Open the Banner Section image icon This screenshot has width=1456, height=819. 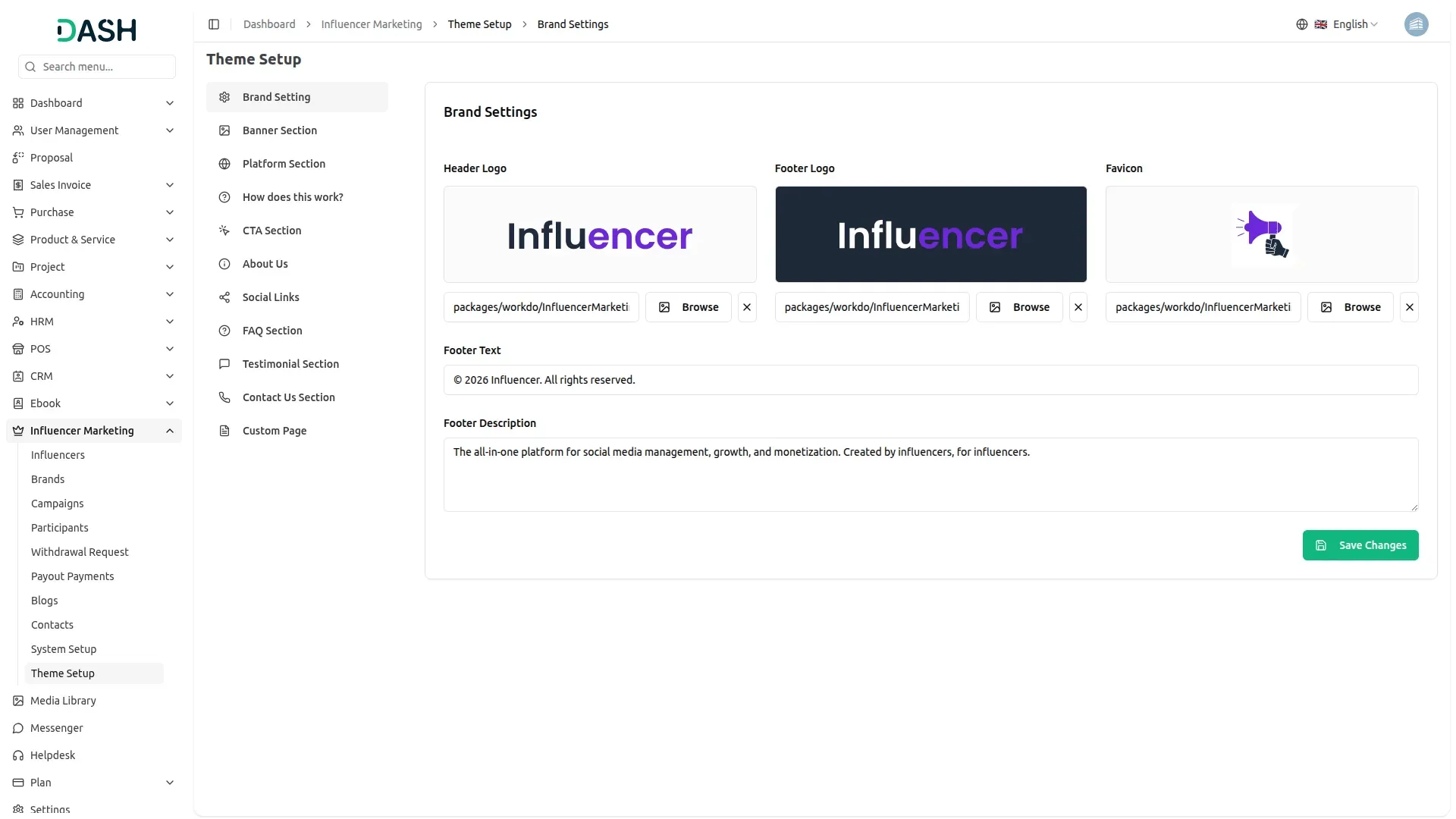coord(224,130)
